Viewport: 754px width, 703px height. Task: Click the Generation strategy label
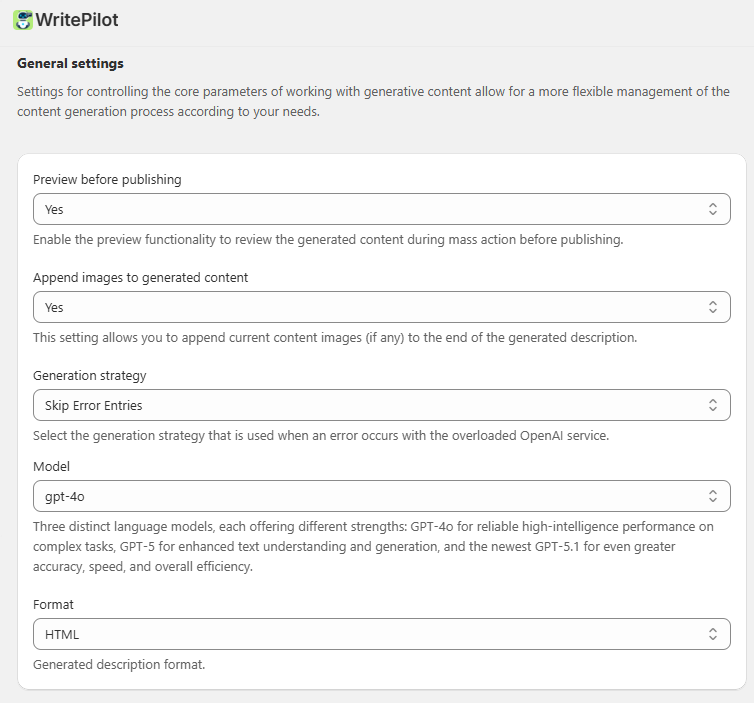(89, 375)
